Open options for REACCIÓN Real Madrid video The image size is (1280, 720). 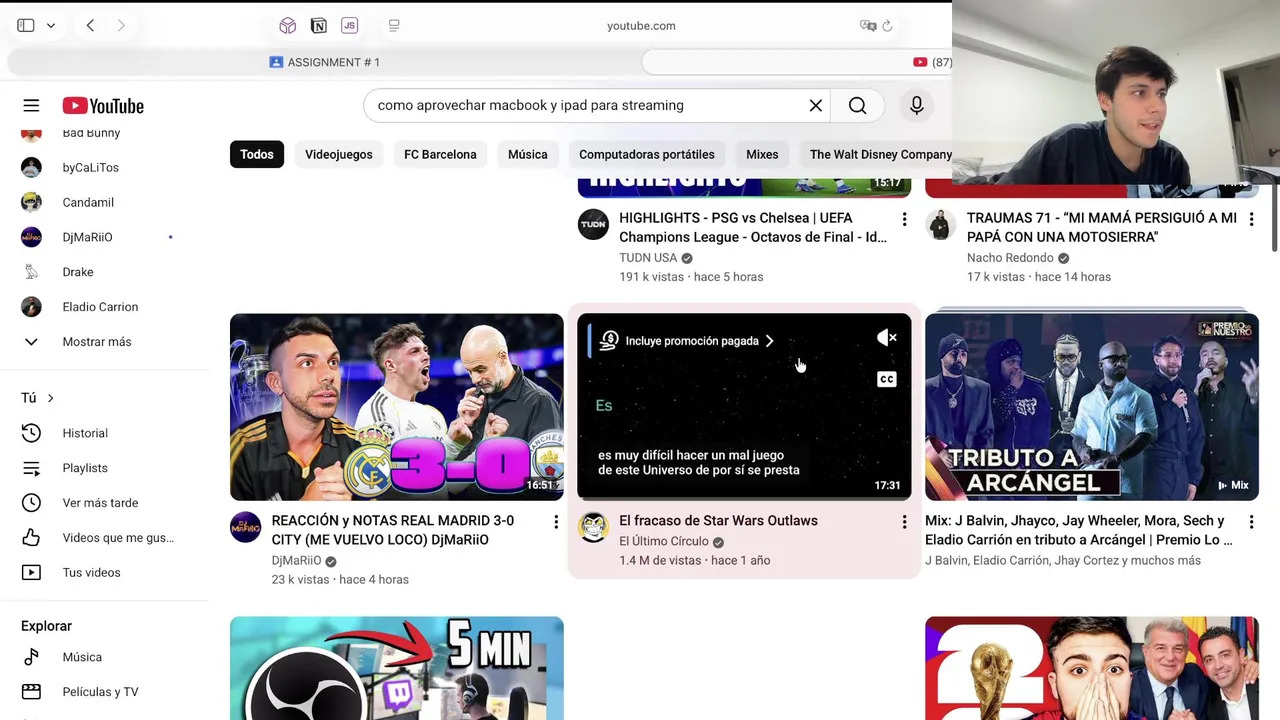556,522
